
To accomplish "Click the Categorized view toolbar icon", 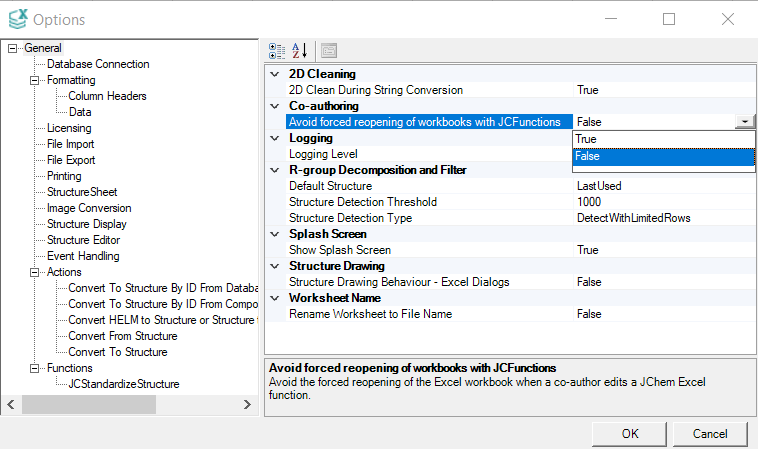I will [278, 50].
